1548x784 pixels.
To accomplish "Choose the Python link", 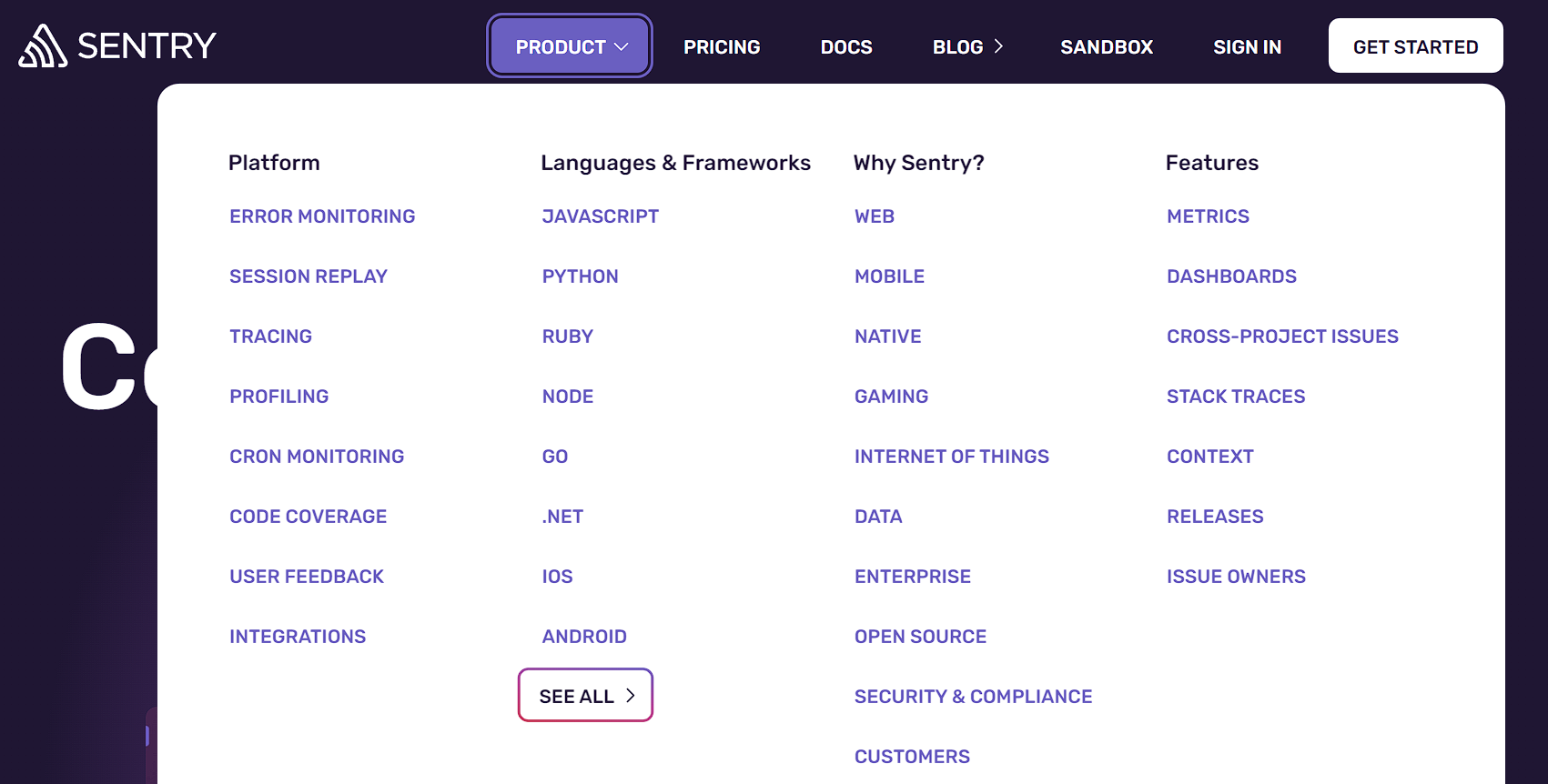I will click(581, 276).
